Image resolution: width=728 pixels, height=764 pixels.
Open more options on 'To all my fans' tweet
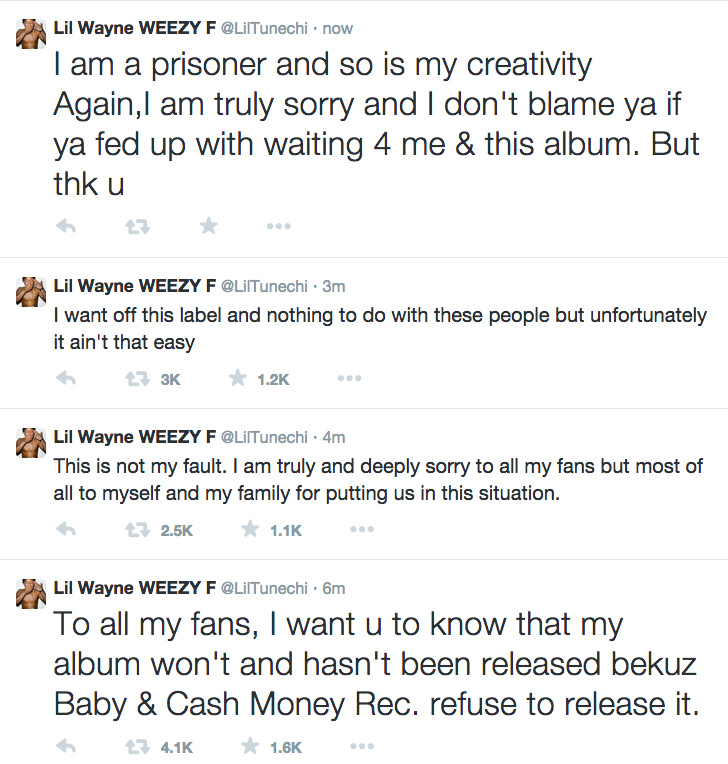tap(362, 746)
